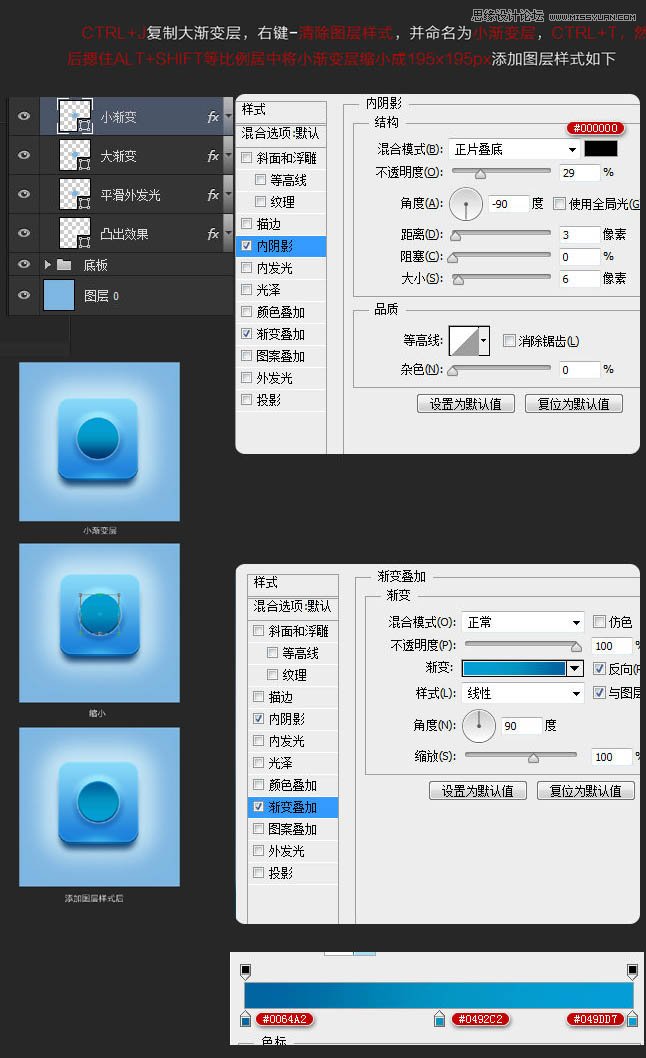Select 混合选项:默认 in the 内阴影 dialog
The width and height of the screenshot is (646, 1058).
point(281,134)
